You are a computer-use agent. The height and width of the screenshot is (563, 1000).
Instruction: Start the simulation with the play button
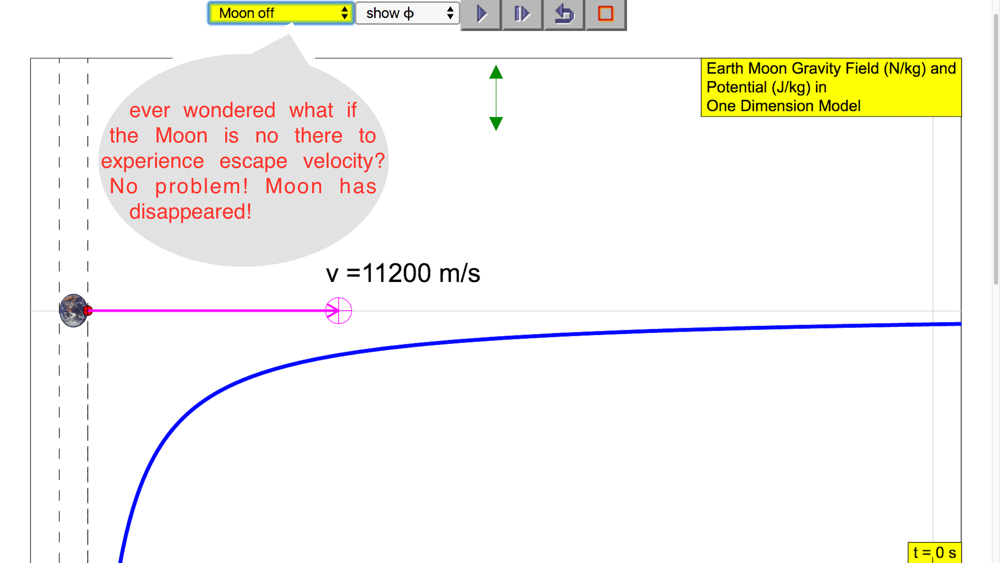pyautogui.click(x=481, y=14)
